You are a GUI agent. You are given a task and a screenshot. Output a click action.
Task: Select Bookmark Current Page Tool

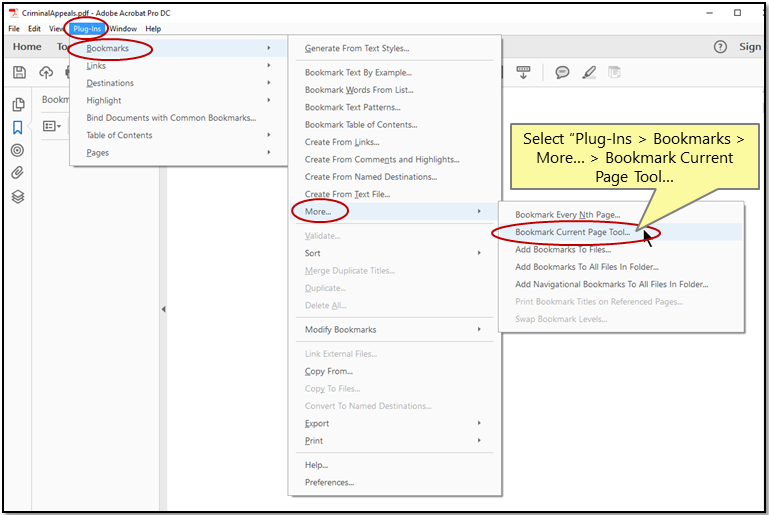(572, 232)
